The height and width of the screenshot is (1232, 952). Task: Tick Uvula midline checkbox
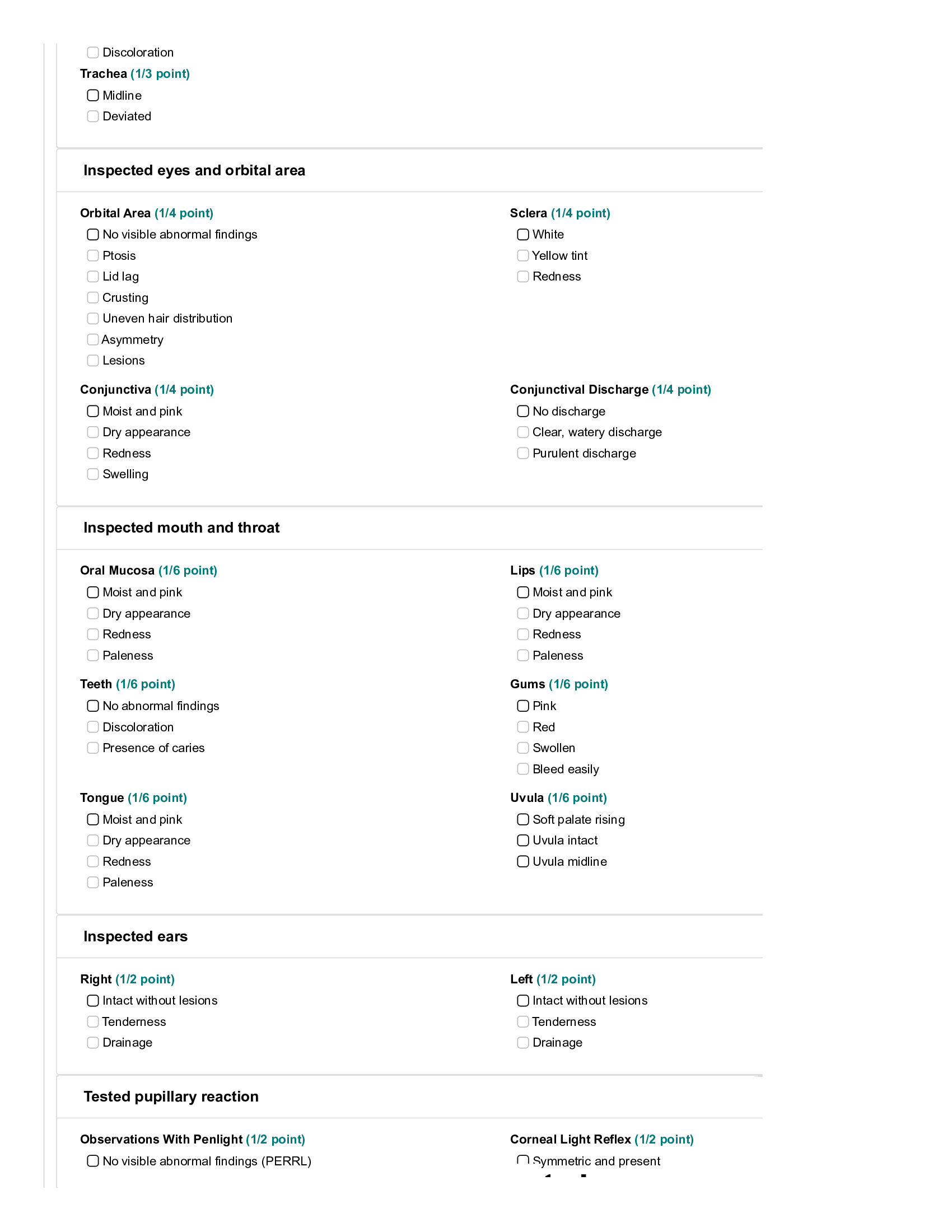click(523, 861)
